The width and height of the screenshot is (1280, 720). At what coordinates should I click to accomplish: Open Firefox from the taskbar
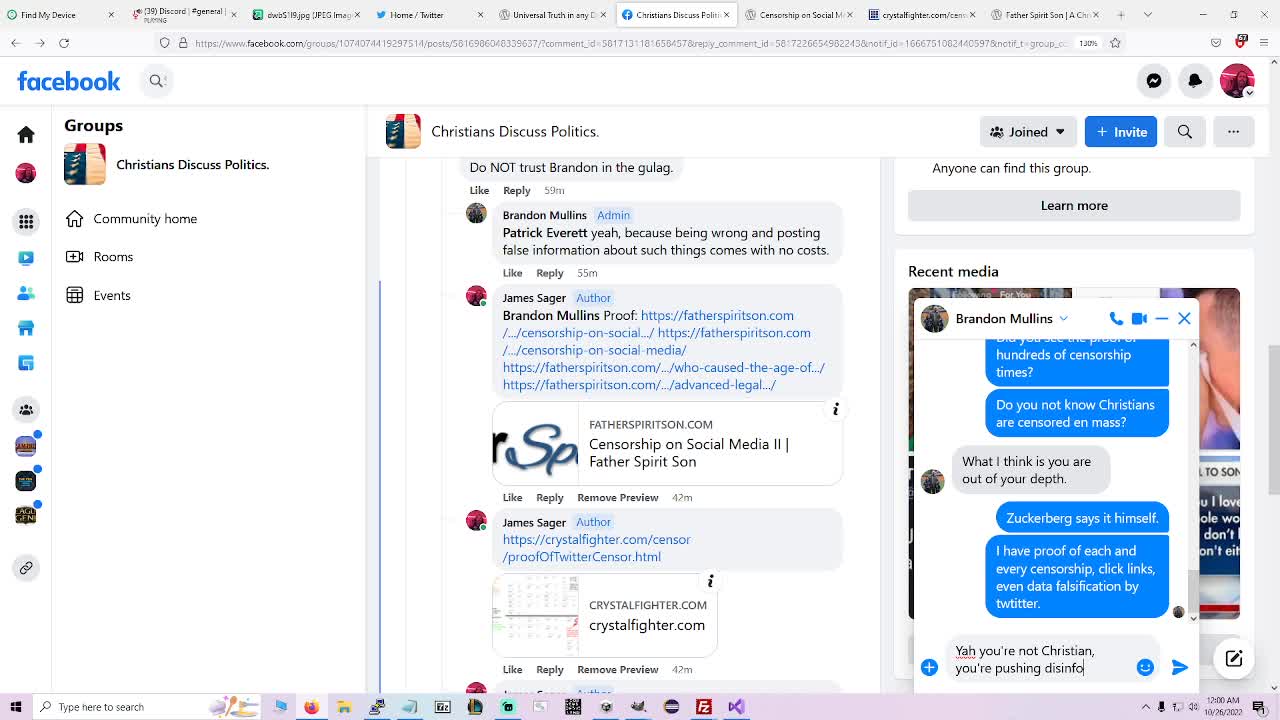tap(311, 707)
